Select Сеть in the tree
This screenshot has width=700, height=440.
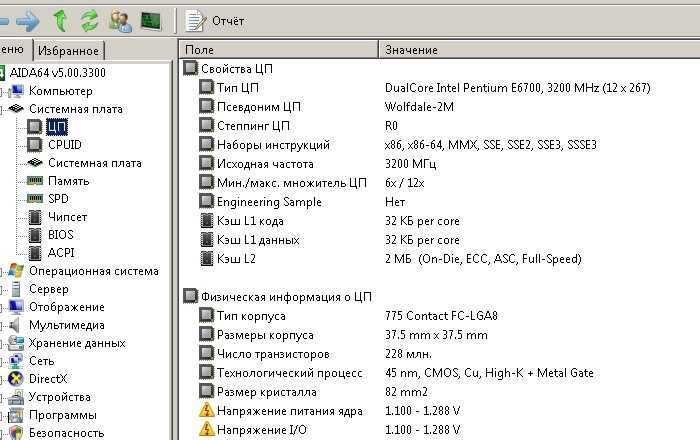pyautogui.click(x=42, y=361)
